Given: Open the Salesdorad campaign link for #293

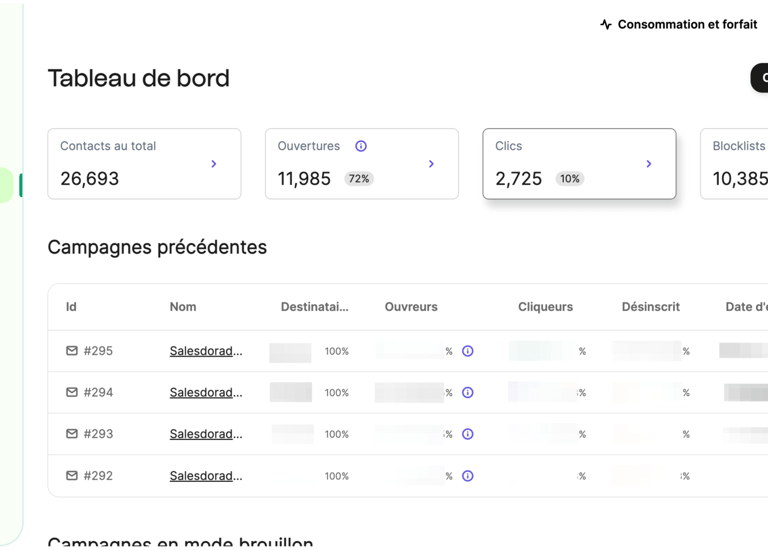Looking at the screenshot, I should pyautogui.click(x=206, y=434).
